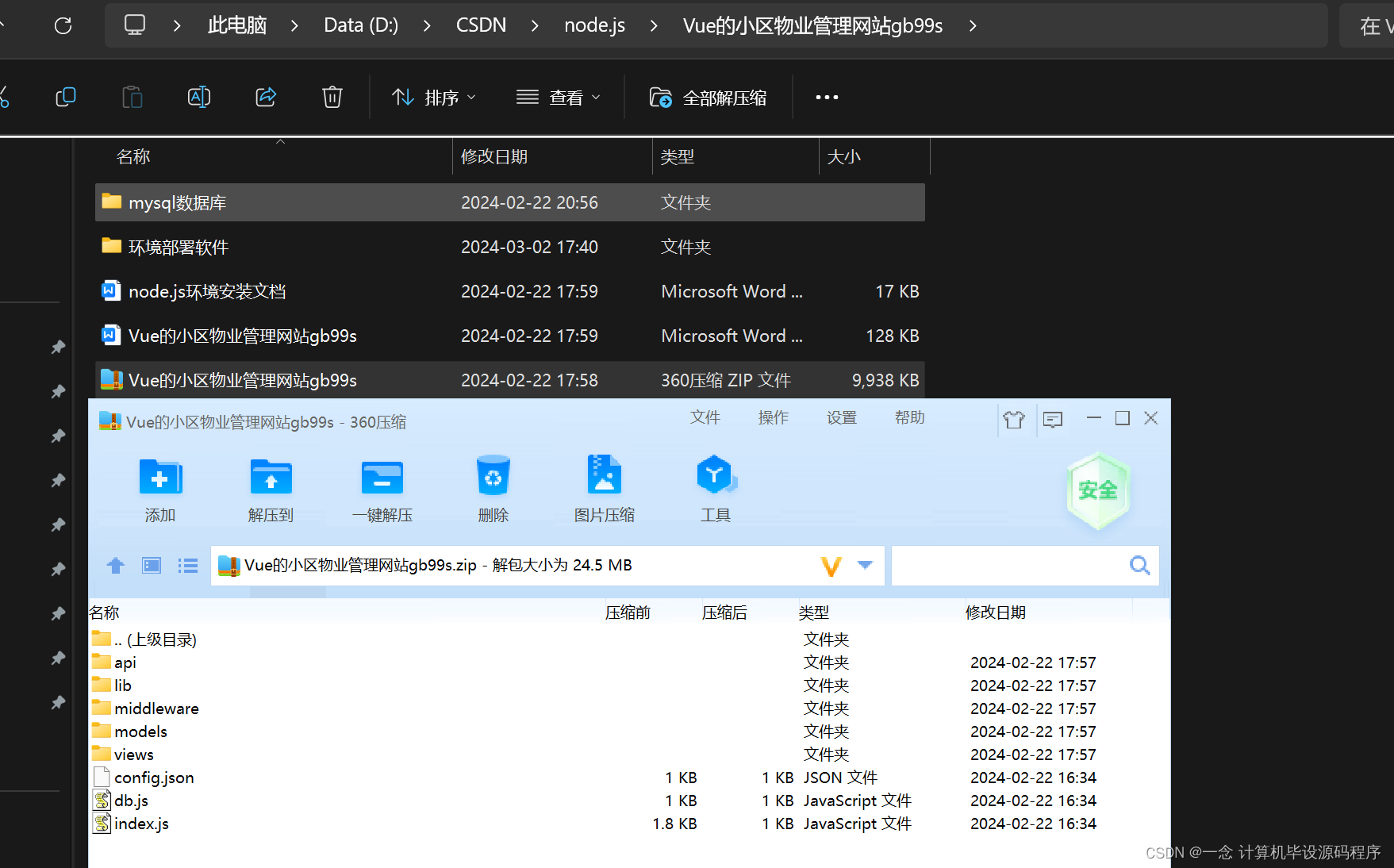This screenshot has height=868, width=1394.
Task: Toggle large icon view in 360压缩
Action: coord(151,565)
